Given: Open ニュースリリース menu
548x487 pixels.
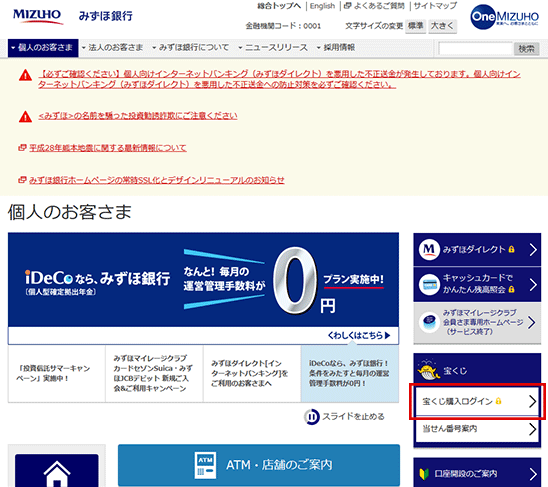Looking at the screenshot, I should pyautogui.click(x=273, y=48).
